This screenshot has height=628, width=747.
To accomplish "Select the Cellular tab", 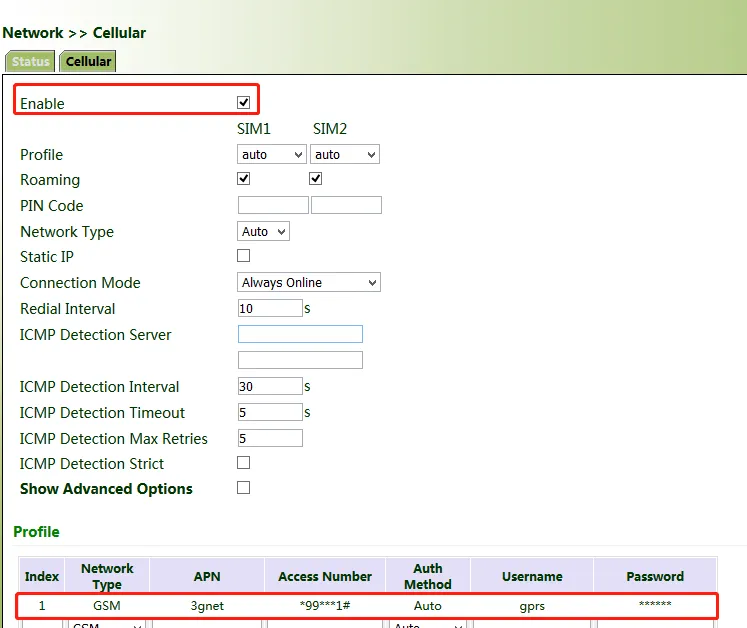I will 88,61.
